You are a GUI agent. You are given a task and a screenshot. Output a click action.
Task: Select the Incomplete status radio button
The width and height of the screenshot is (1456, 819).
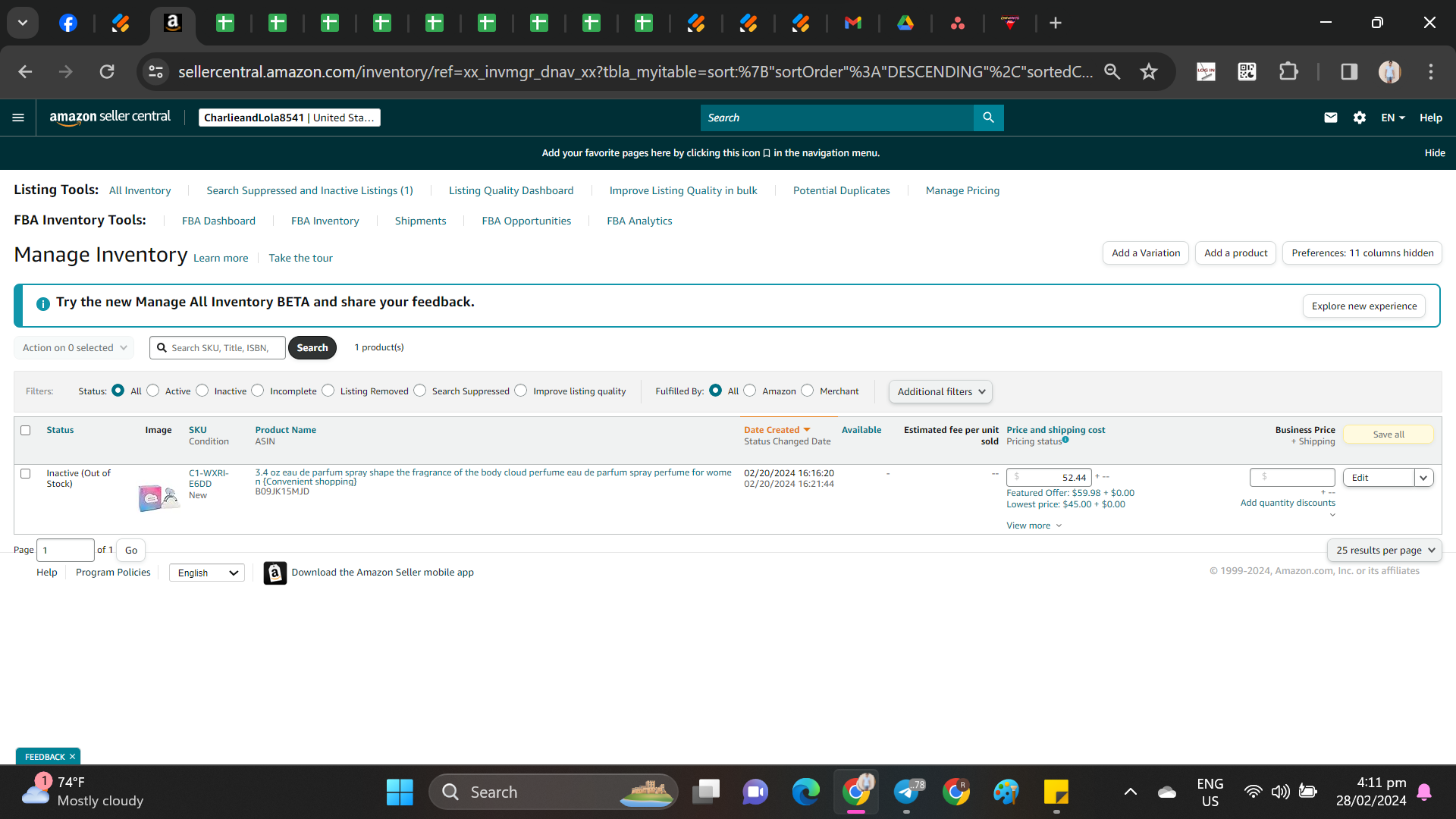[x=258, y=390]
